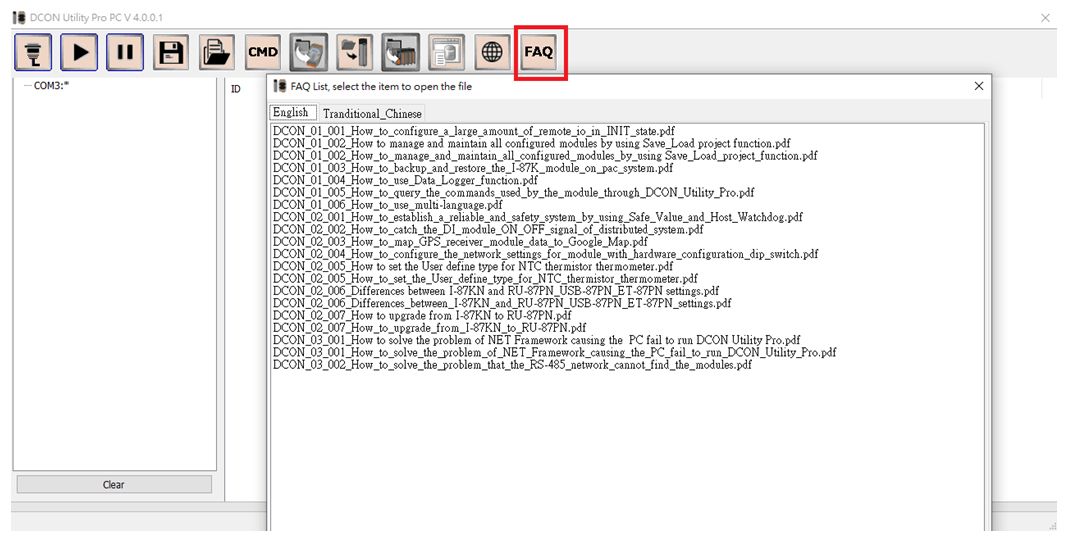Click the COM port connection icon

click(x=33, y=52)
